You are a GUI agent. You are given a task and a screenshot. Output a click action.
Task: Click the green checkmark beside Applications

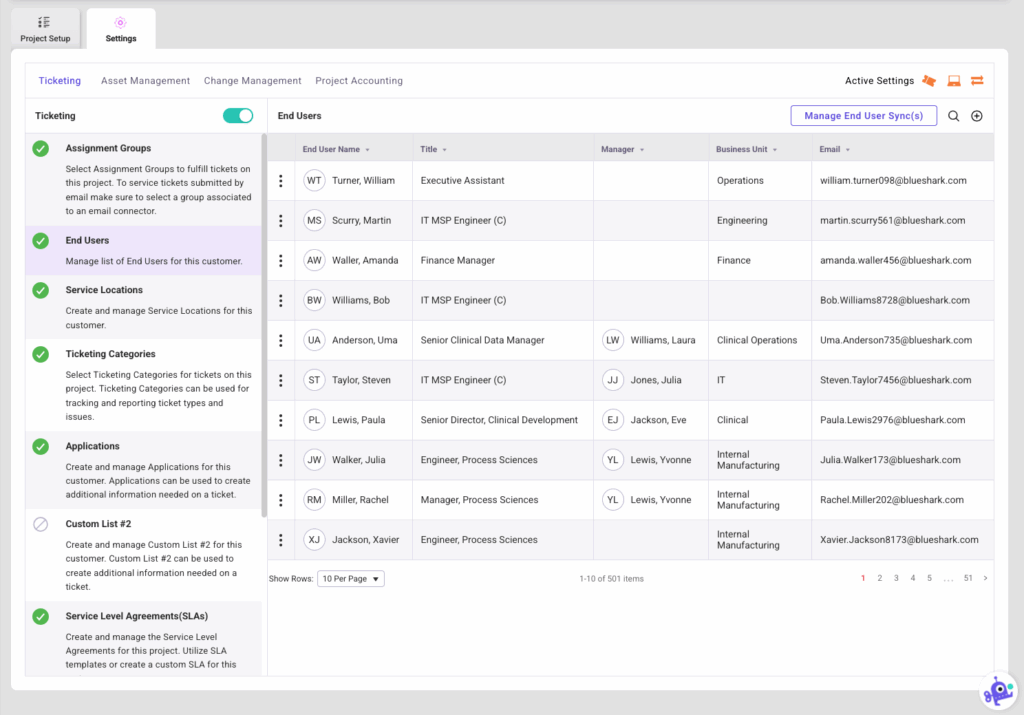coord(40,446)
